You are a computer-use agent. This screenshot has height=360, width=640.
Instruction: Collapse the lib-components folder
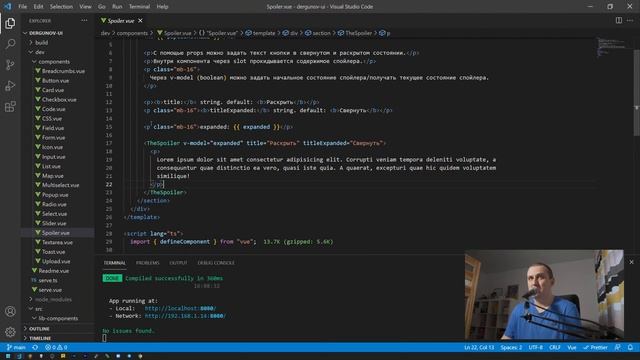click(58, 318)
